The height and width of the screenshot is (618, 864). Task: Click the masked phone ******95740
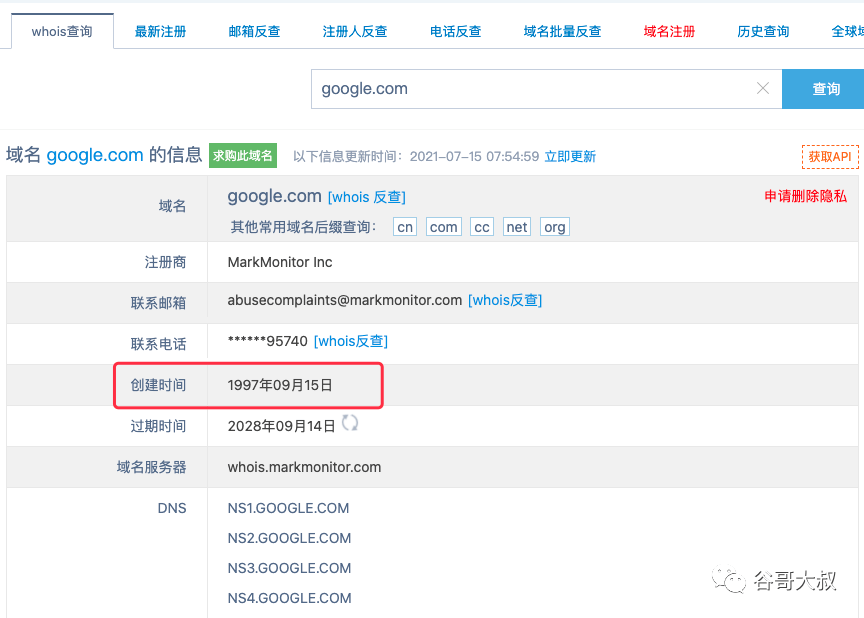[x=268, y=341]
